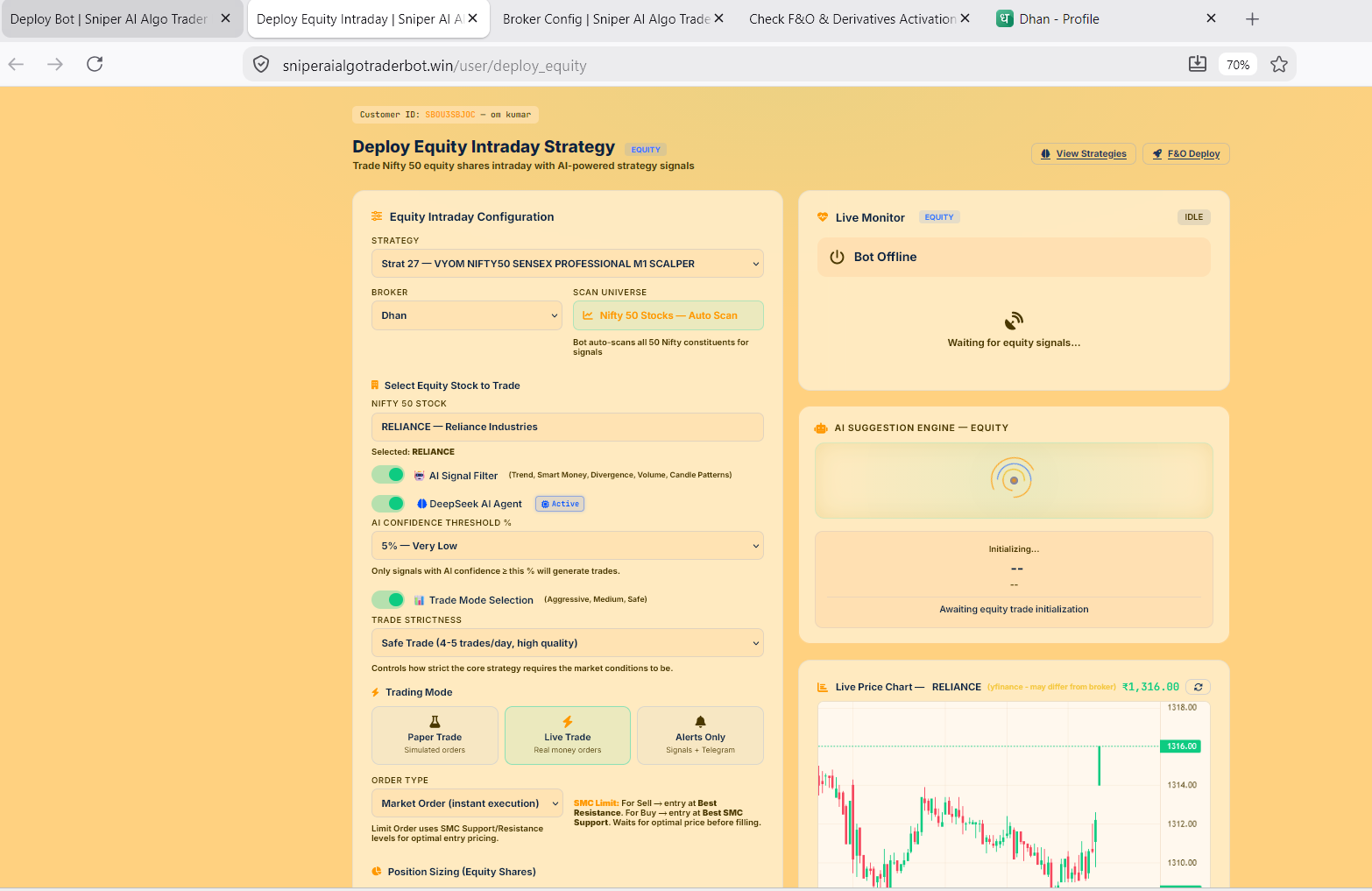Click the Reliance candlestick chart area
Viewport: 1372px width, 891px height.
click(988, 796)
